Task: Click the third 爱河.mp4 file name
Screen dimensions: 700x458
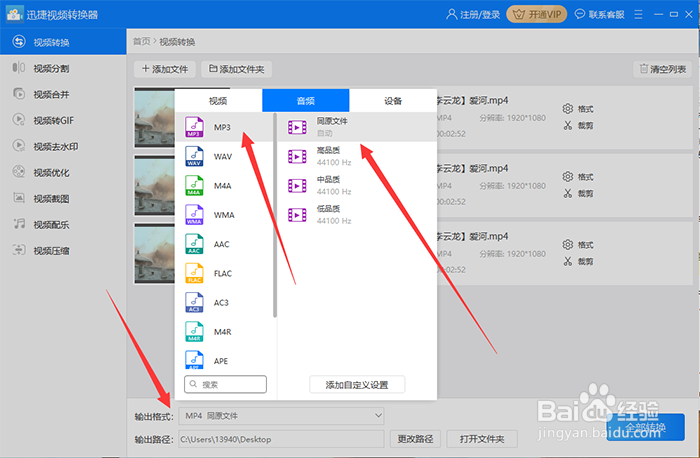Action: (472, 236)
